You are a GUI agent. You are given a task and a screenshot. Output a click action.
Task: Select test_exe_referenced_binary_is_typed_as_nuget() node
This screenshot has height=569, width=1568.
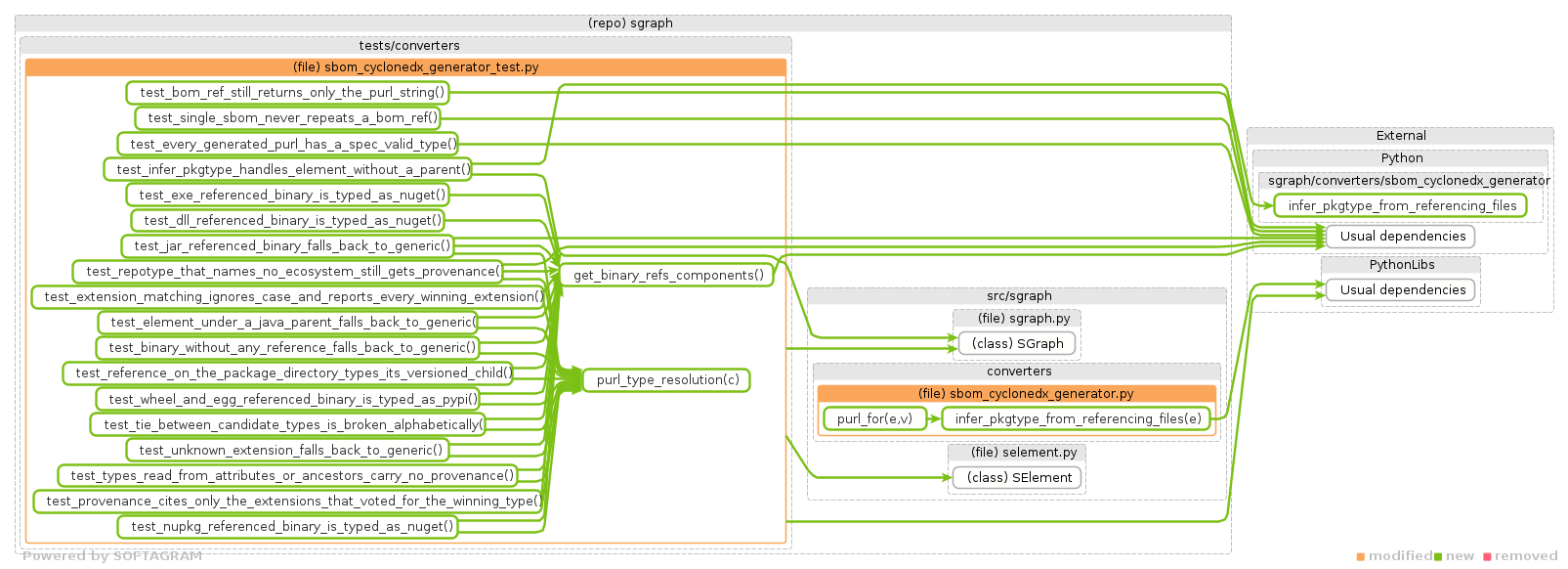[x=288, y=195]
